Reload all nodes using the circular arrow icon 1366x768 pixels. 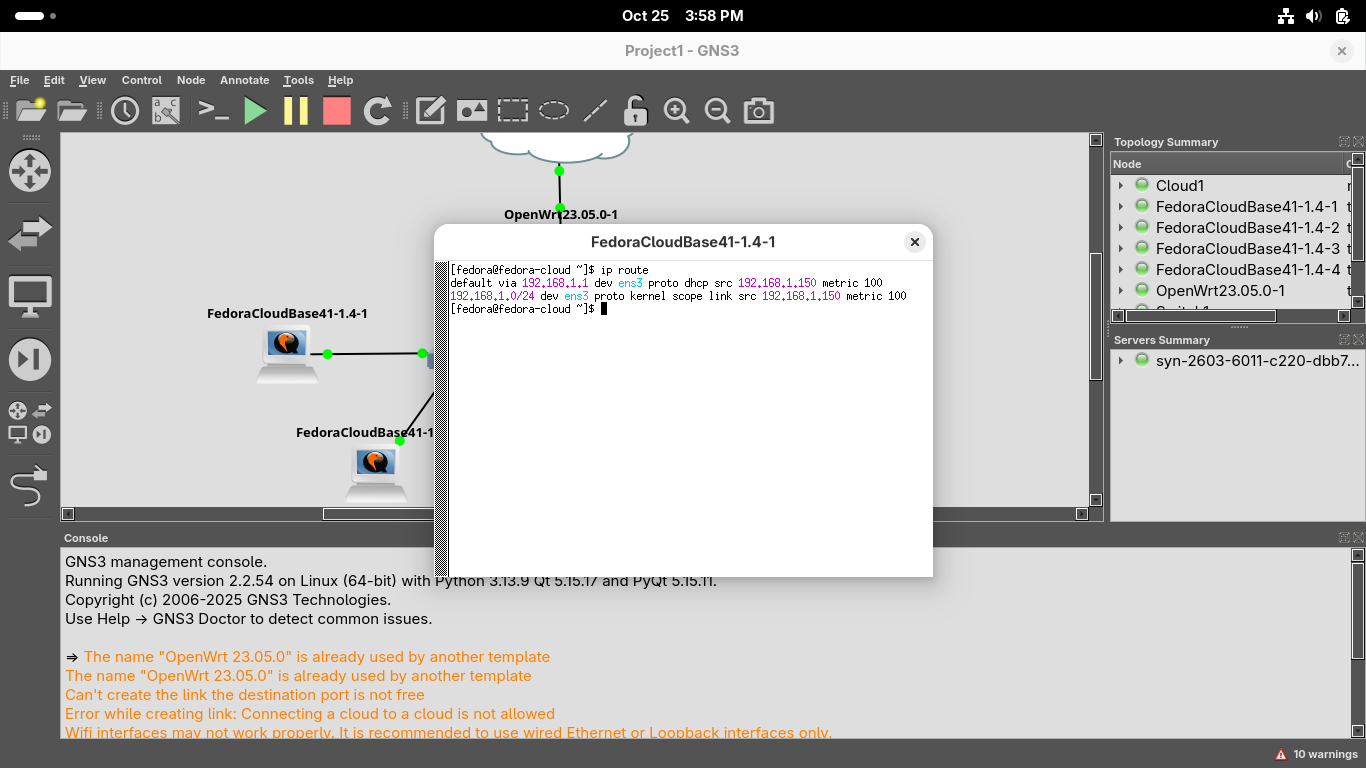click(x=377, y=111)
